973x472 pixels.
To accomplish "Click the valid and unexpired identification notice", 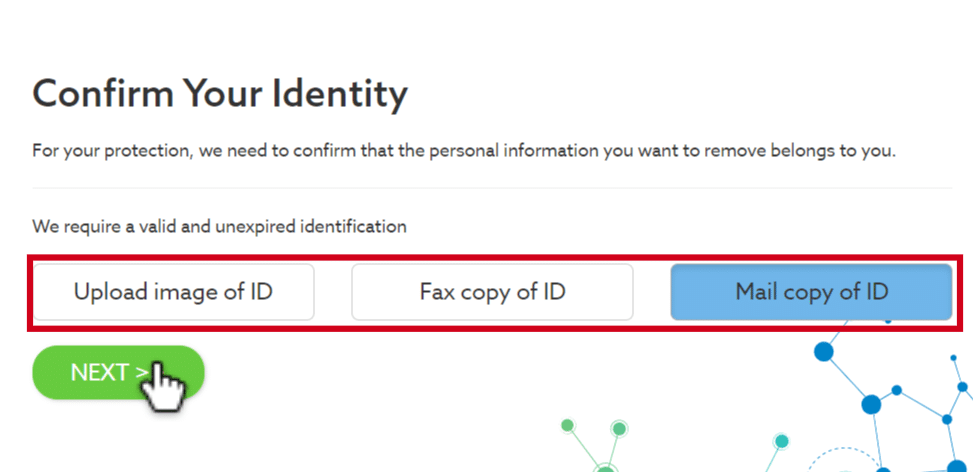I will click(219, 227).
